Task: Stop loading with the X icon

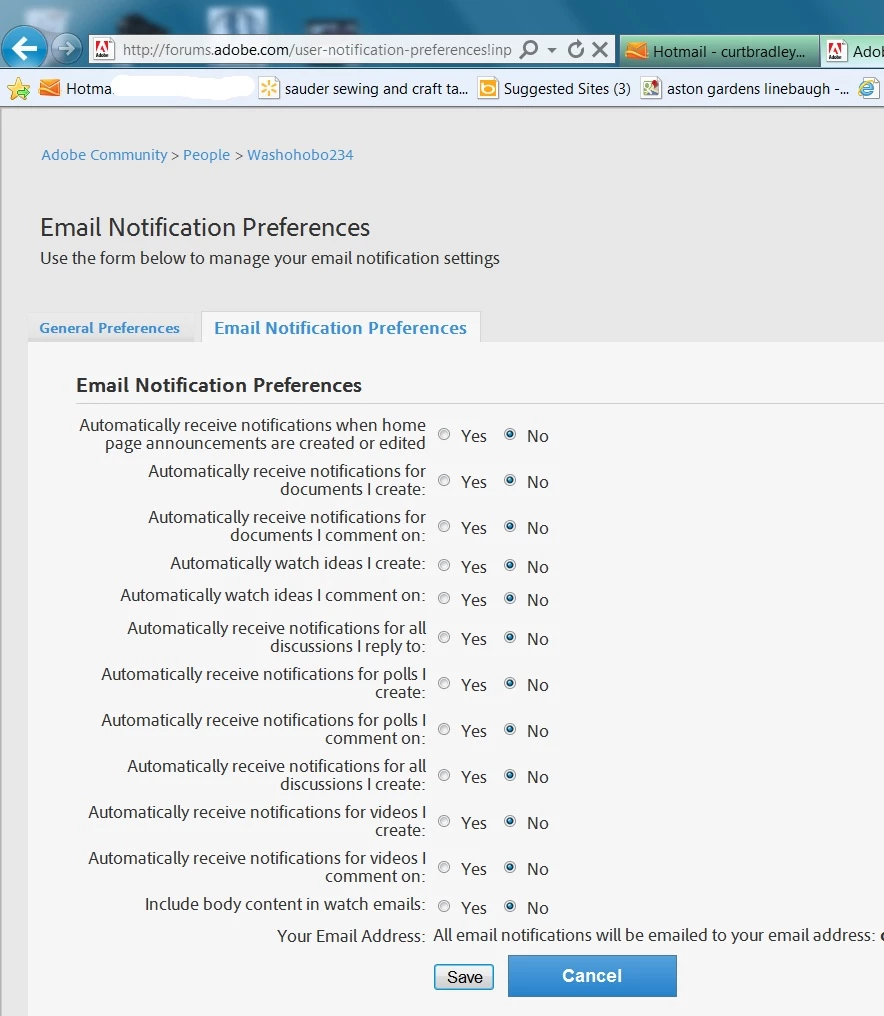Action: pos(600,49)
